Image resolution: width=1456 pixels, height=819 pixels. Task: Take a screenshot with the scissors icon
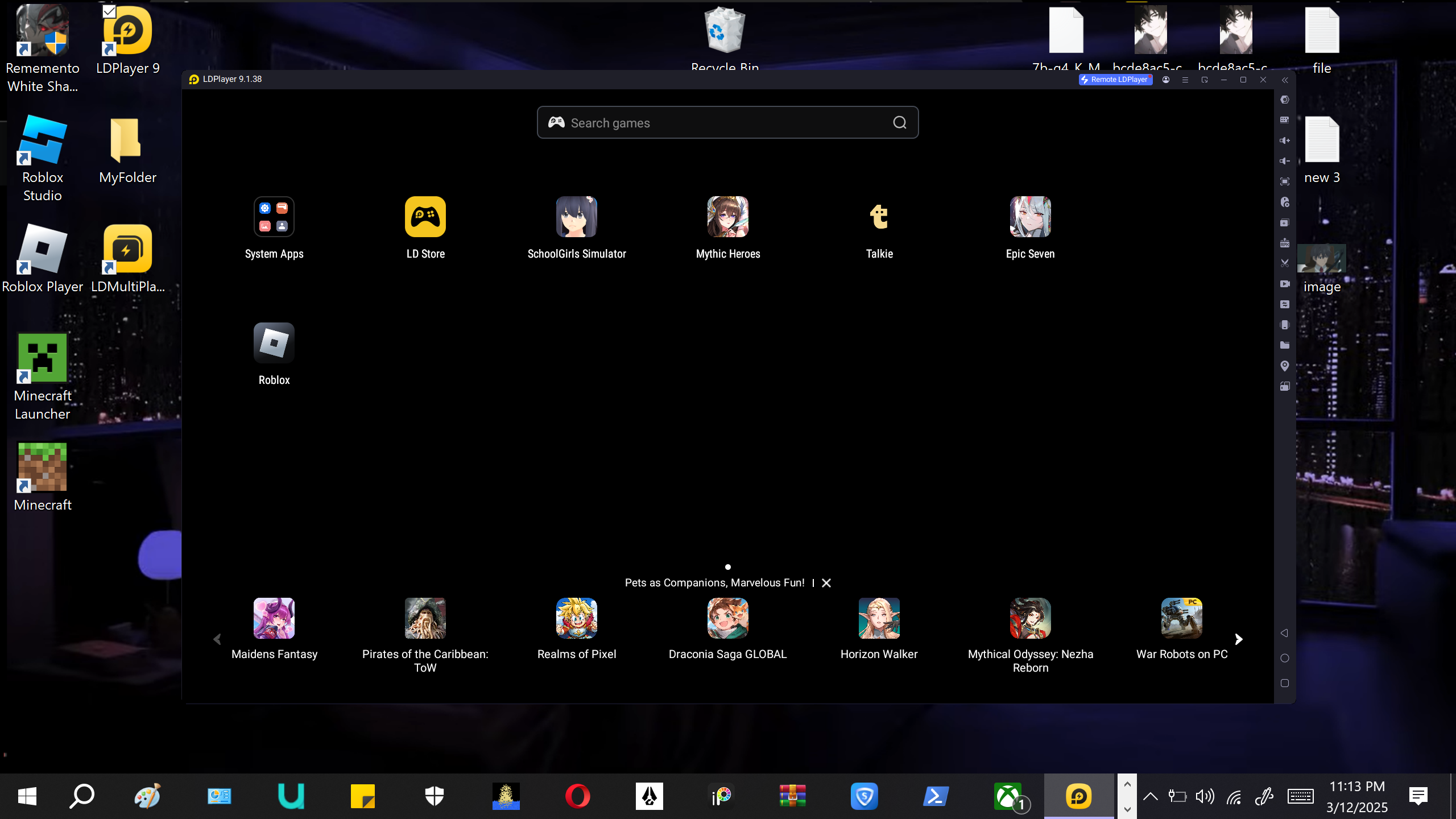click(x=1284, y=263)
